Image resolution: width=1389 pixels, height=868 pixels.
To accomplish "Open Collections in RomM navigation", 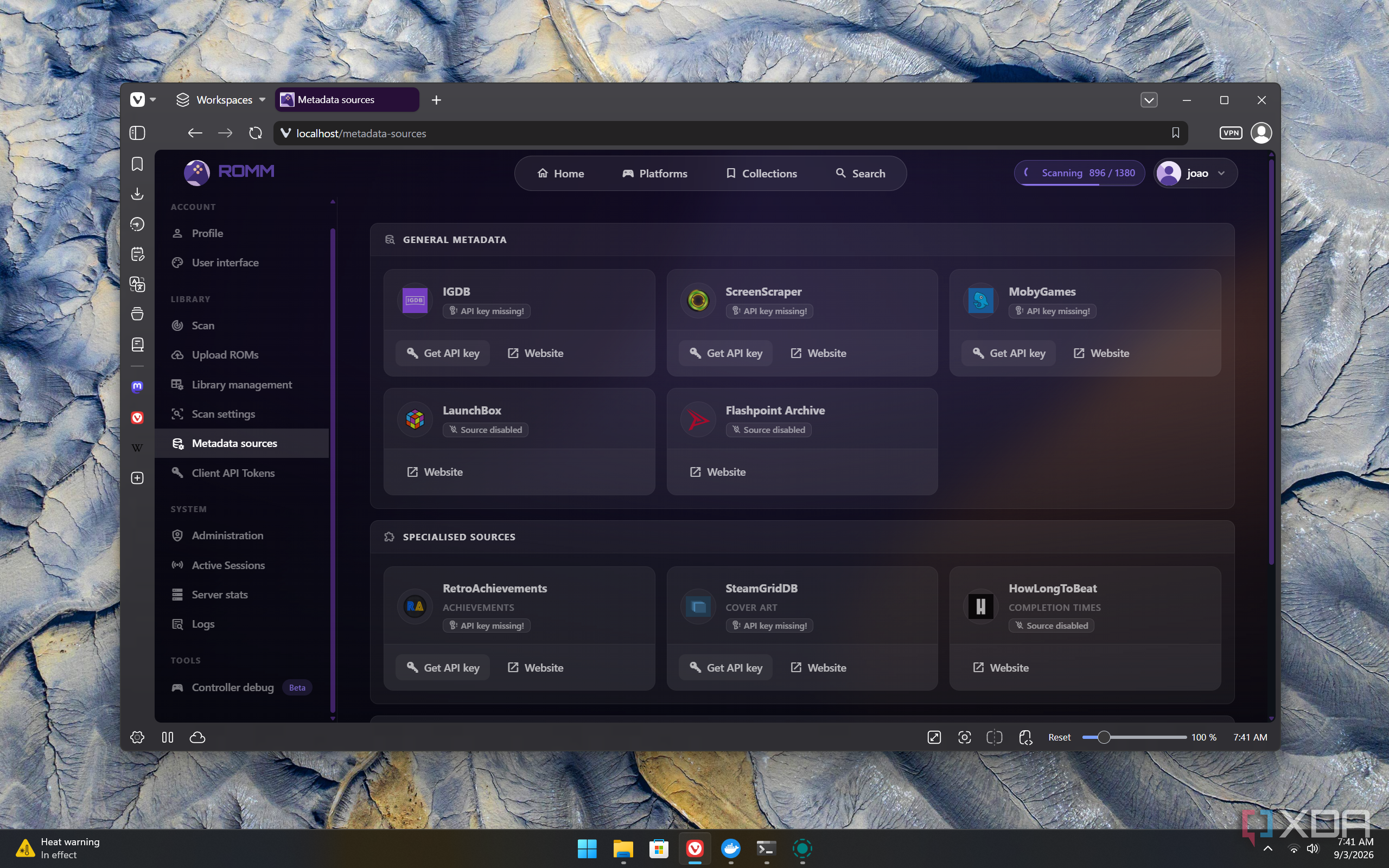I will click(x=761, y=174).
